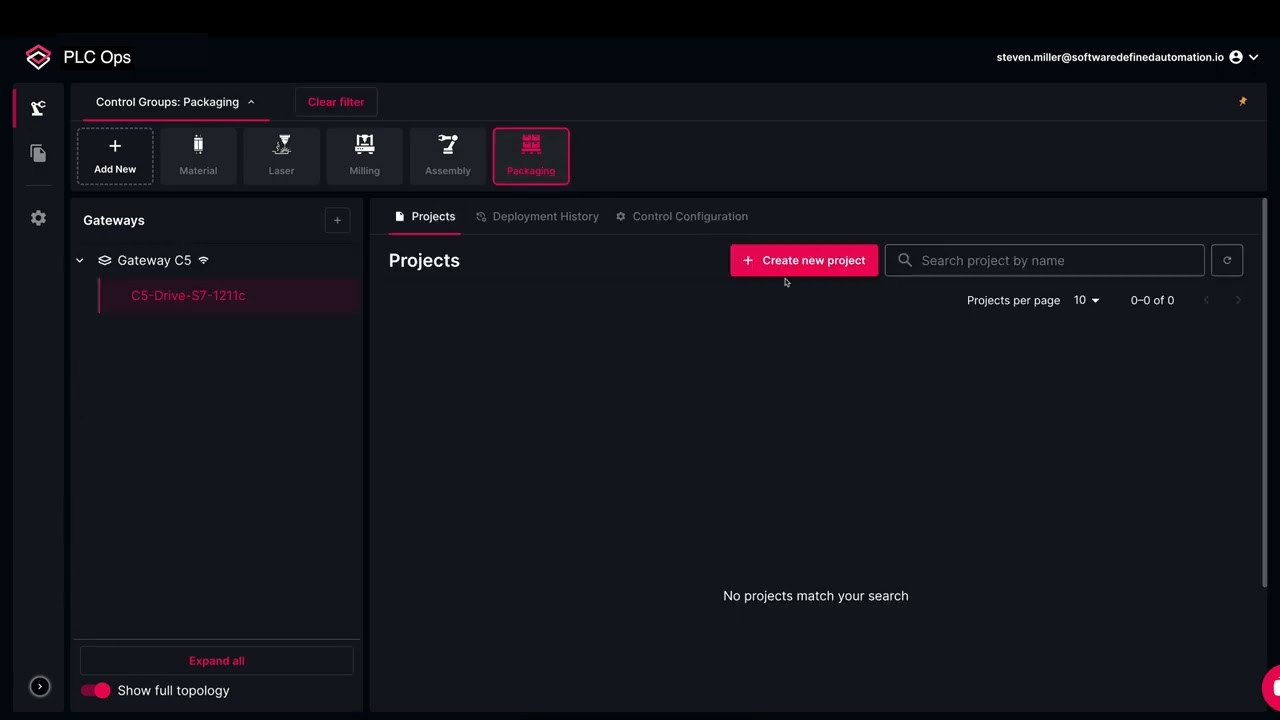Select the Milling control group

point(364,156)
